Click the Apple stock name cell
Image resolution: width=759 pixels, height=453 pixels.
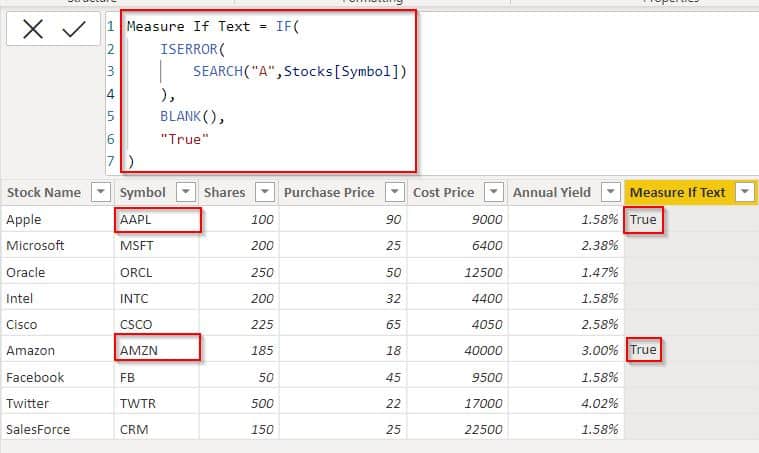[x=57, y=219]
